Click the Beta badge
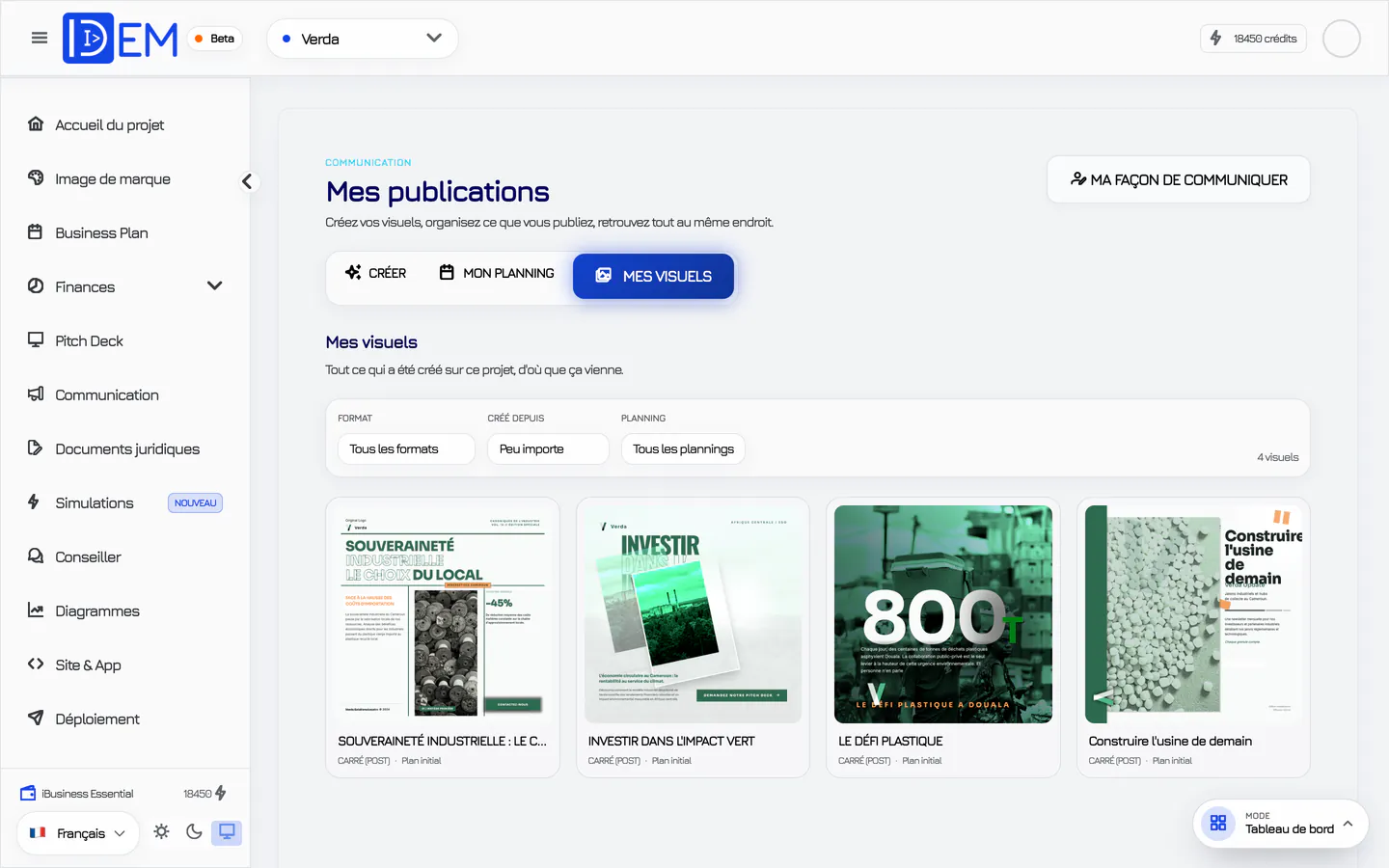This screenshot has height=868, width=1389. (214, 39)
